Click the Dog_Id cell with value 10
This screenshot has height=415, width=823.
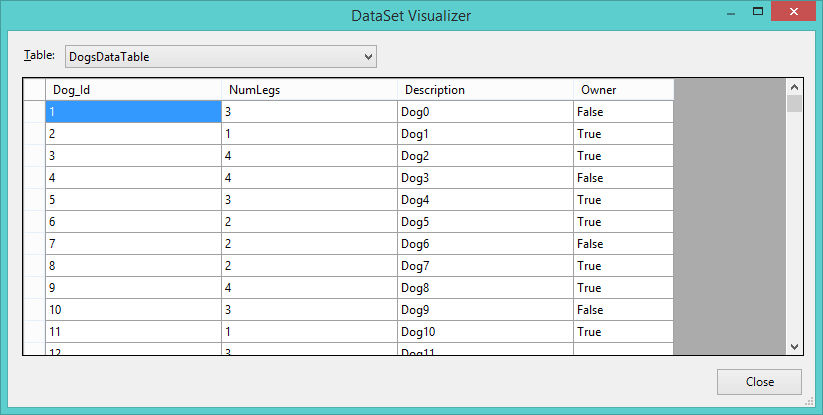point(133,310)
